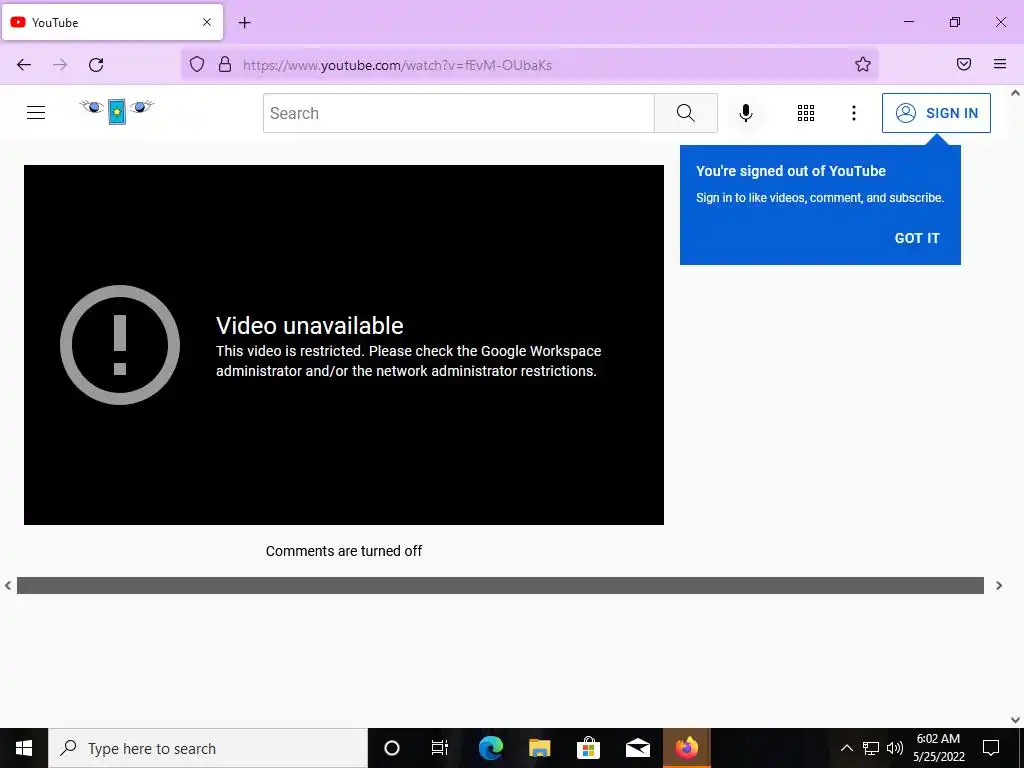
Task: Click the site security padlock icon
Action: coord(225,64)
